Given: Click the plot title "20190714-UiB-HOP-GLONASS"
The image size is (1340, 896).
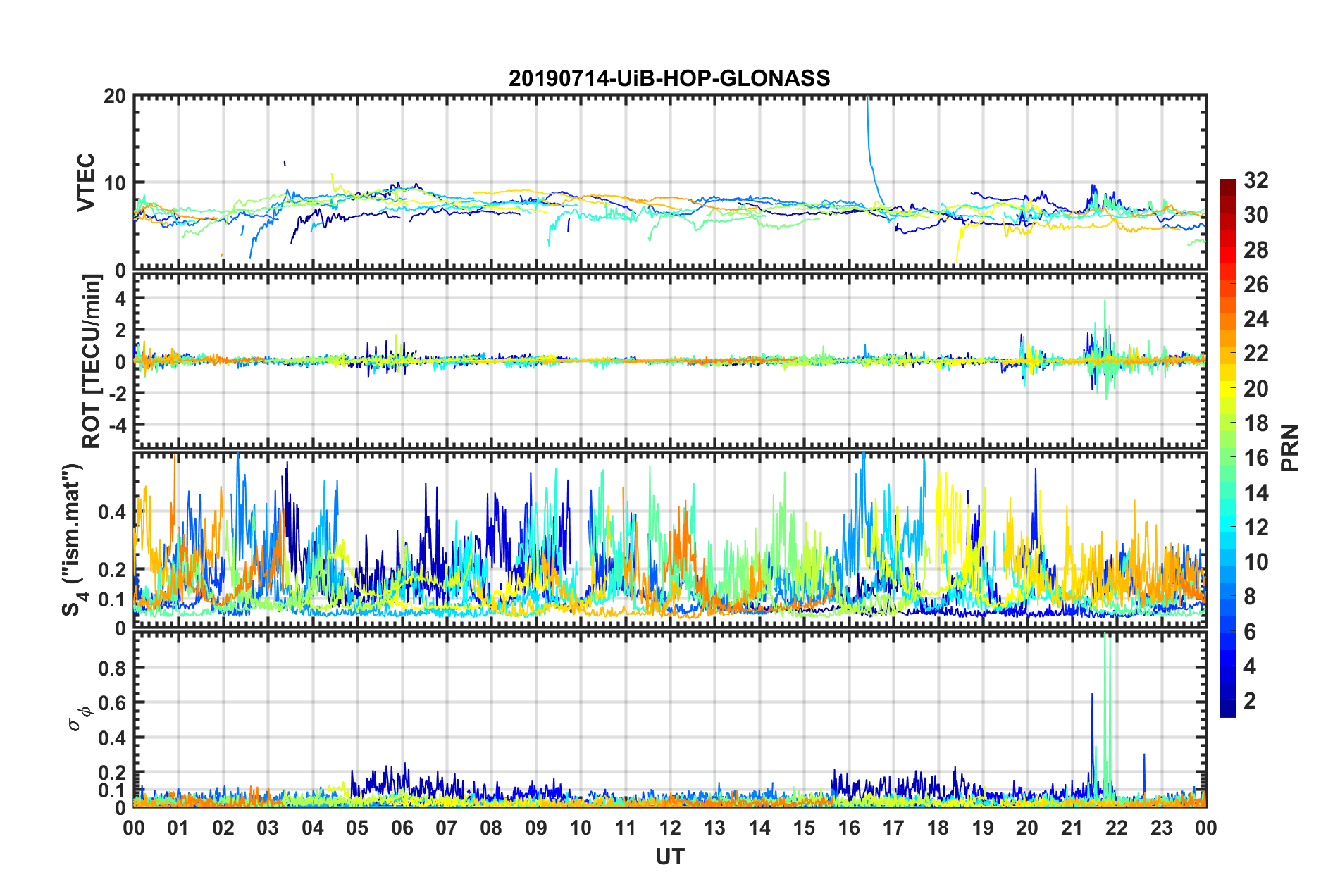Looking at the screenshot, I should [x=669, y=77].
